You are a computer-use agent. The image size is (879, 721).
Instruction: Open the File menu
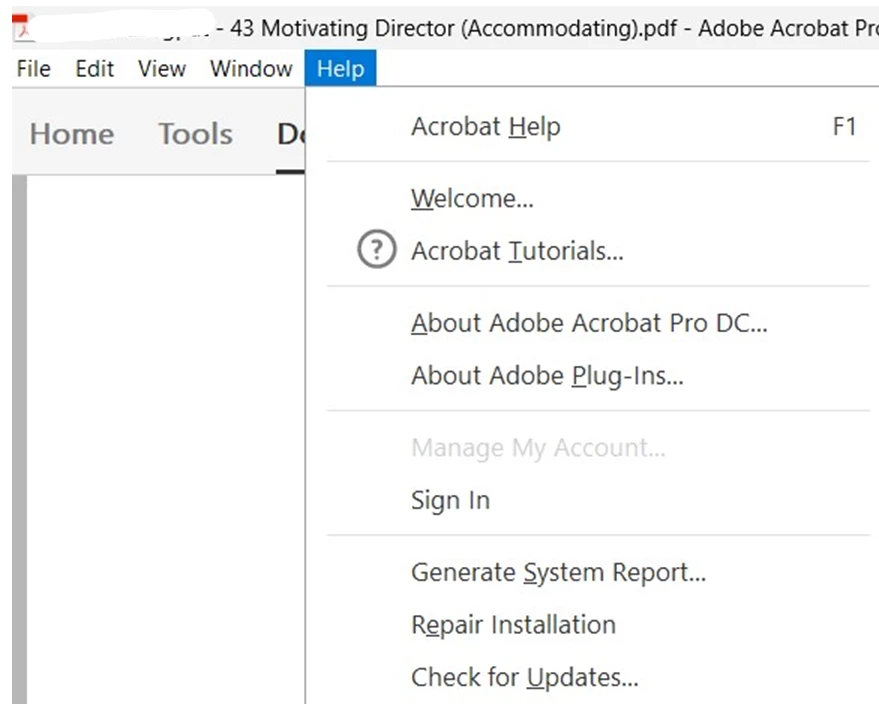[34, 68]
